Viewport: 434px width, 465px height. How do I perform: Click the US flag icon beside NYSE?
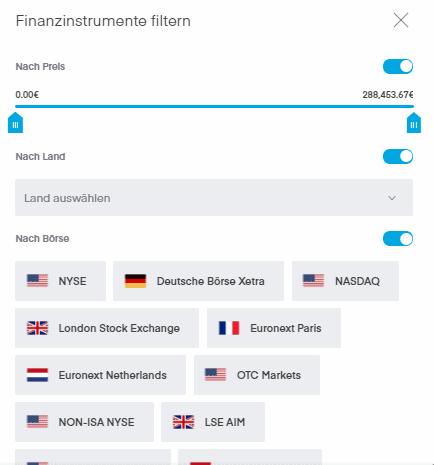pos(37,281)
